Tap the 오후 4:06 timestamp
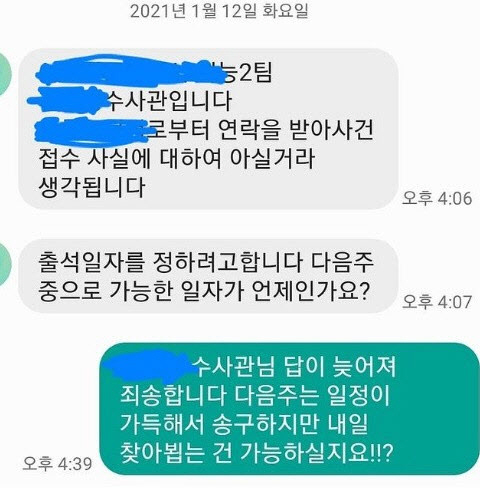480x488 pixels. 437,199
